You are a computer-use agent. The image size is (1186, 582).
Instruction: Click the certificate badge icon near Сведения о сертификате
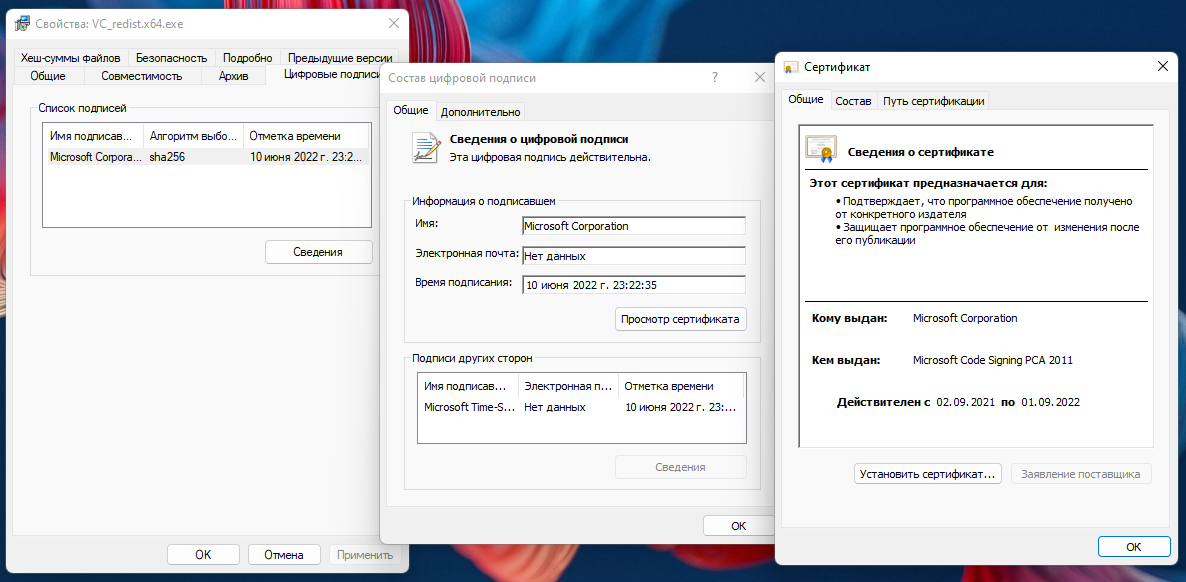pos(821,149)
